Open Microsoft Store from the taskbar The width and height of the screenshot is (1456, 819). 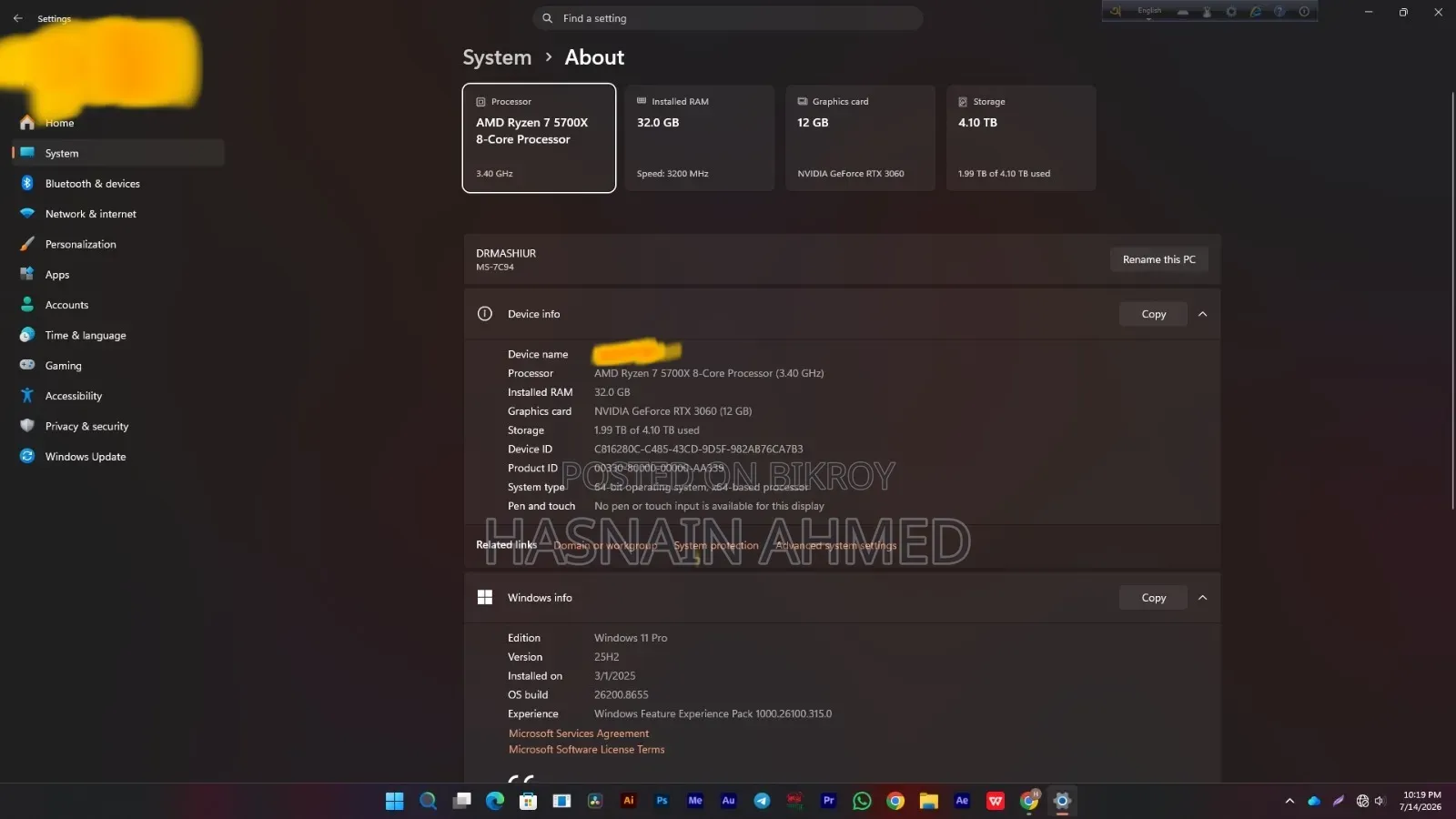tap(528, 801)
